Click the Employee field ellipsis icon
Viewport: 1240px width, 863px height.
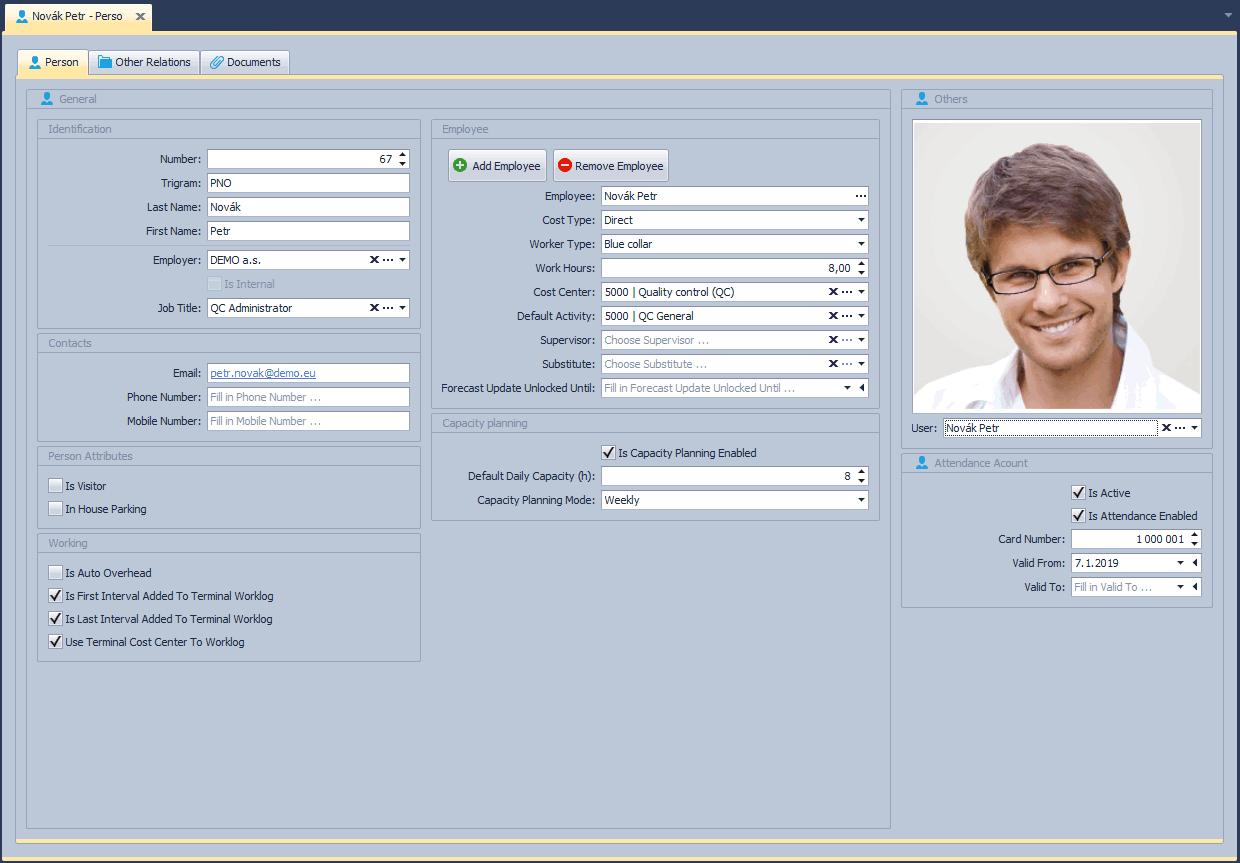860,196
